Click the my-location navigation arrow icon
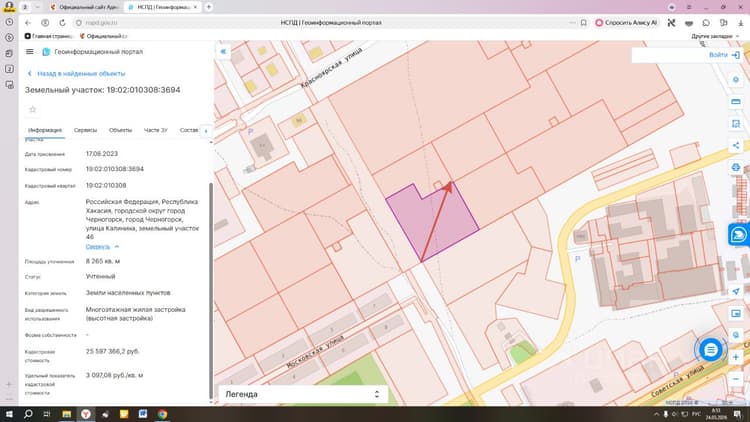Viewport: 750px width, 422px height. click(x=736, y=291)
